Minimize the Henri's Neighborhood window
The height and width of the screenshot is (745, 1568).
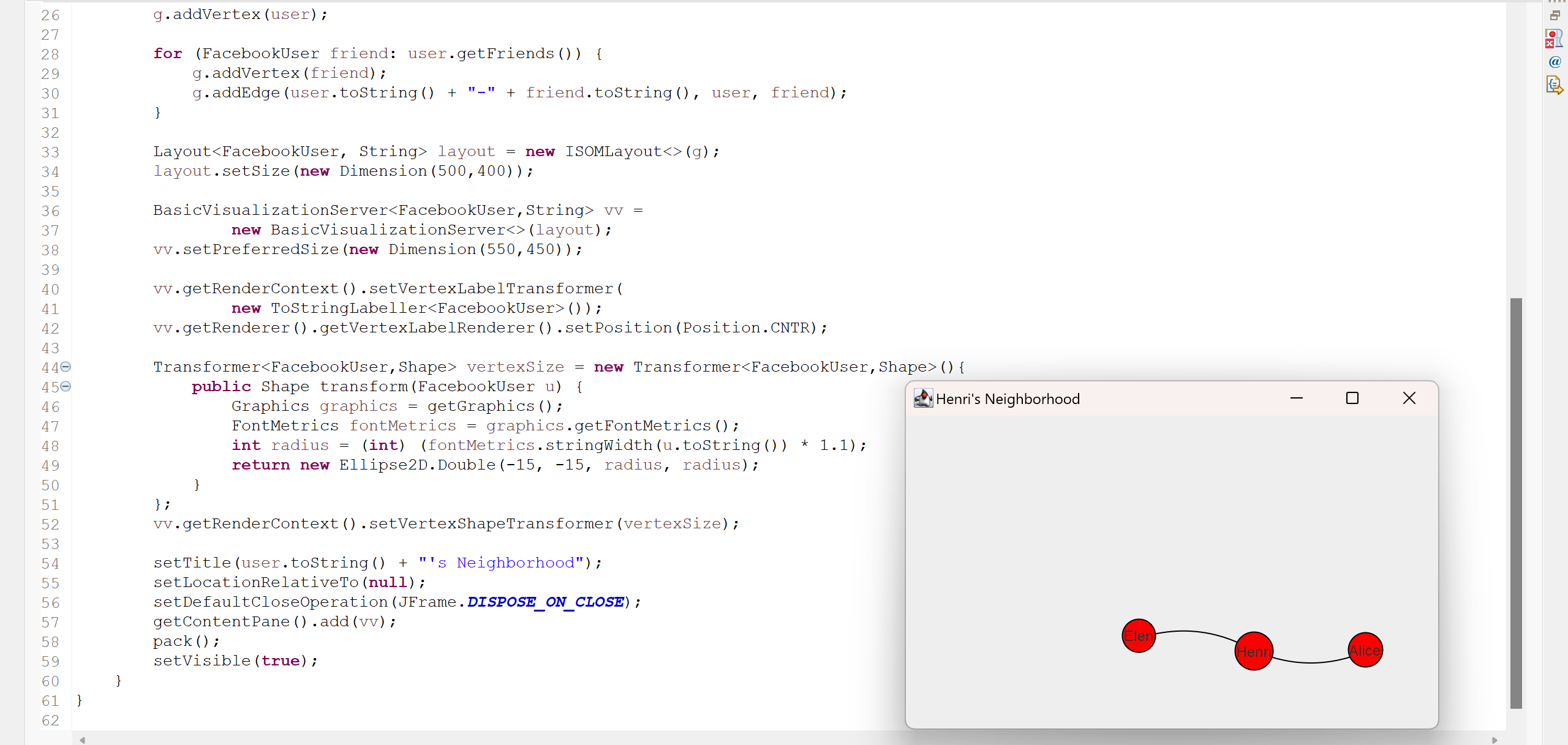point(1297,398)
